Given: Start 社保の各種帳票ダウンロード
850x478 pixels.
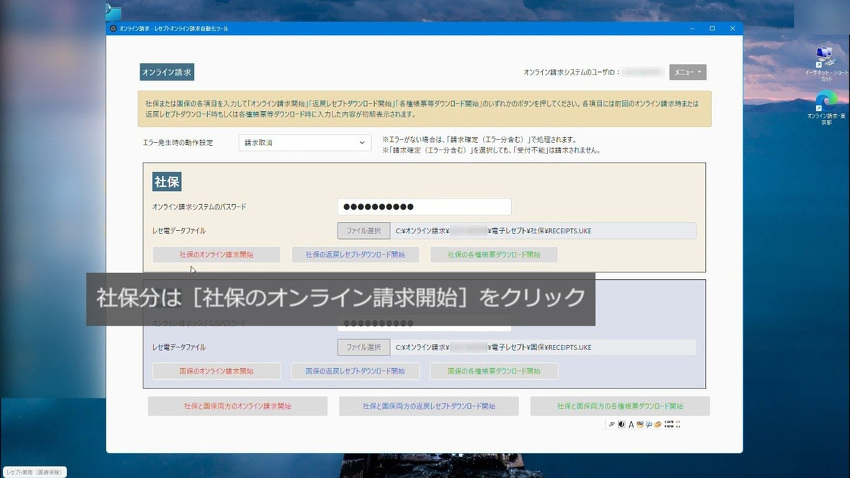Looking at the screenshot, I should 494,255.
